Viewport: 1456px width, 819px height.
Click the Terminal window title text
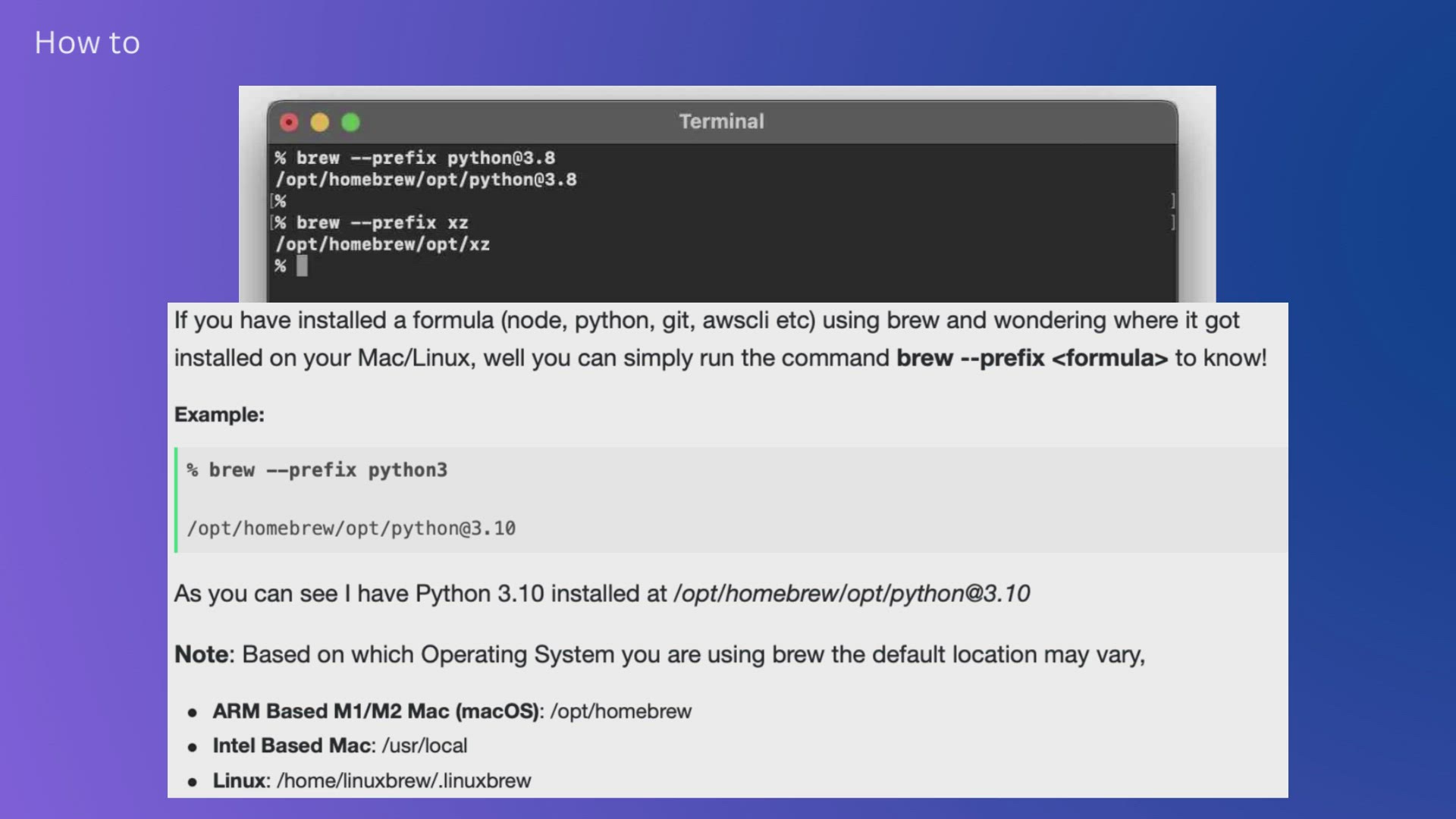tap(721, 121)
